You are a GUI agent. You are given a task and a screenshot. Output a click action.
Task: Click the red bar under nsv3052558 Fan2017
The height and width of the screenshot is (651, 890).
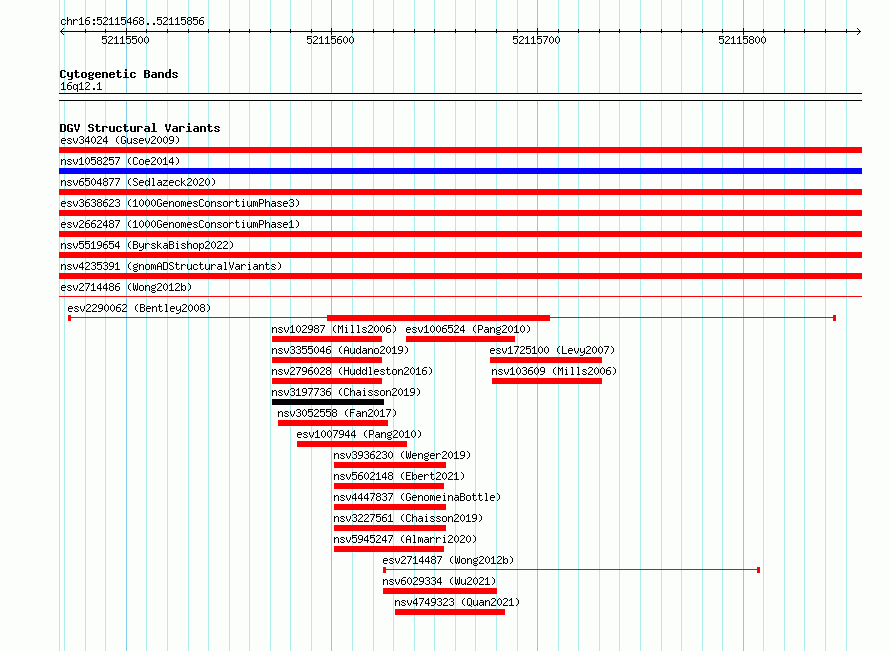click(333, 423)
